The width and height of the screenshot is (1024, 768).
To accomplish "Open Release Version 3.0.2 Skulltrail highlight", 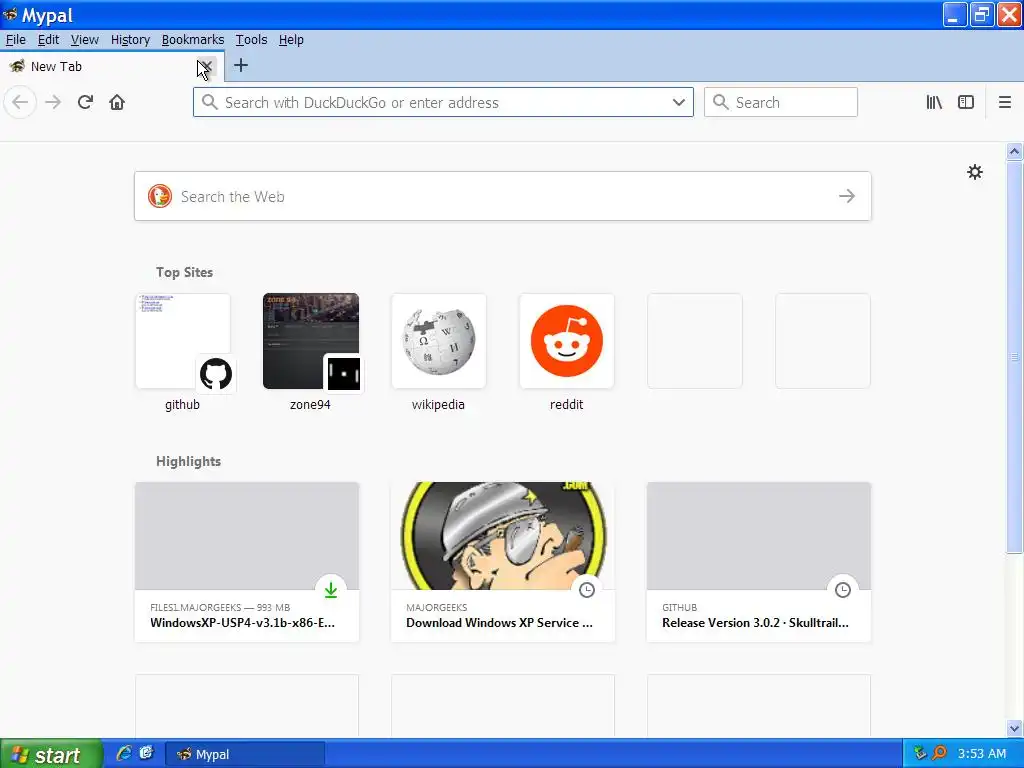I will click(x=759, y=562).
